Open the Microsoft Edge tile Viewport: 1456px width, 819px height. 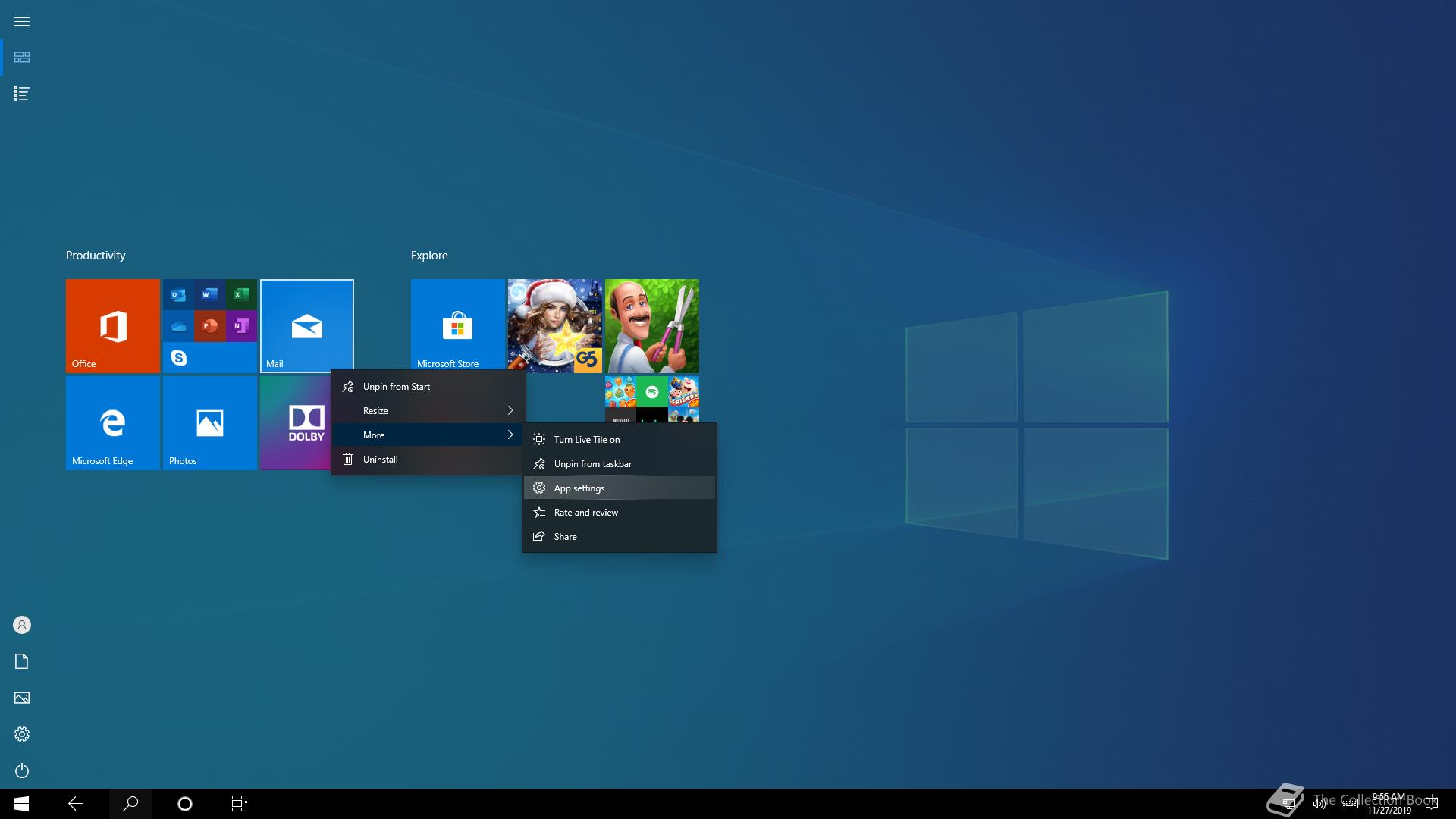click(113, 423)
